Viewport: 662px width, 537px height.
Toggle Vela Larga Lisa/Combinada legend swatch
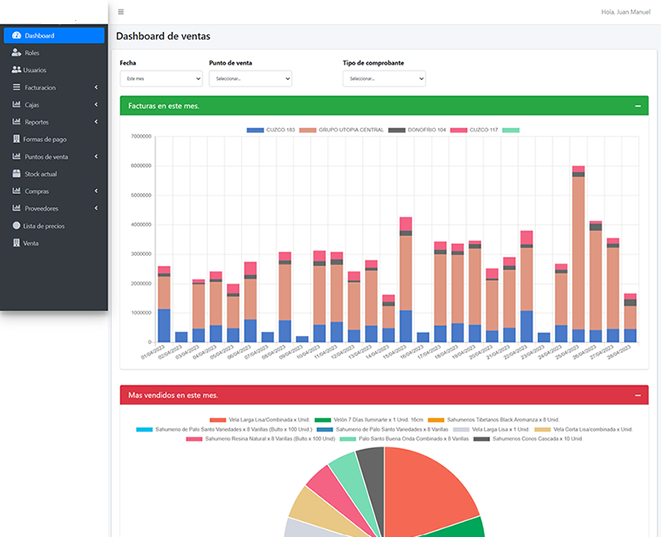[x=218, y=420]
